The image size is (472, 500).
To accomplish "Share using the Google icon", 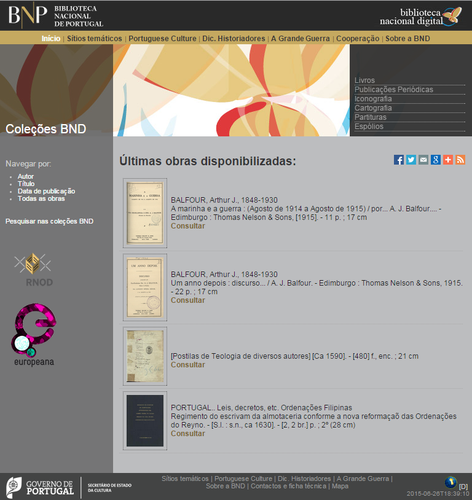I will (436, 160).
